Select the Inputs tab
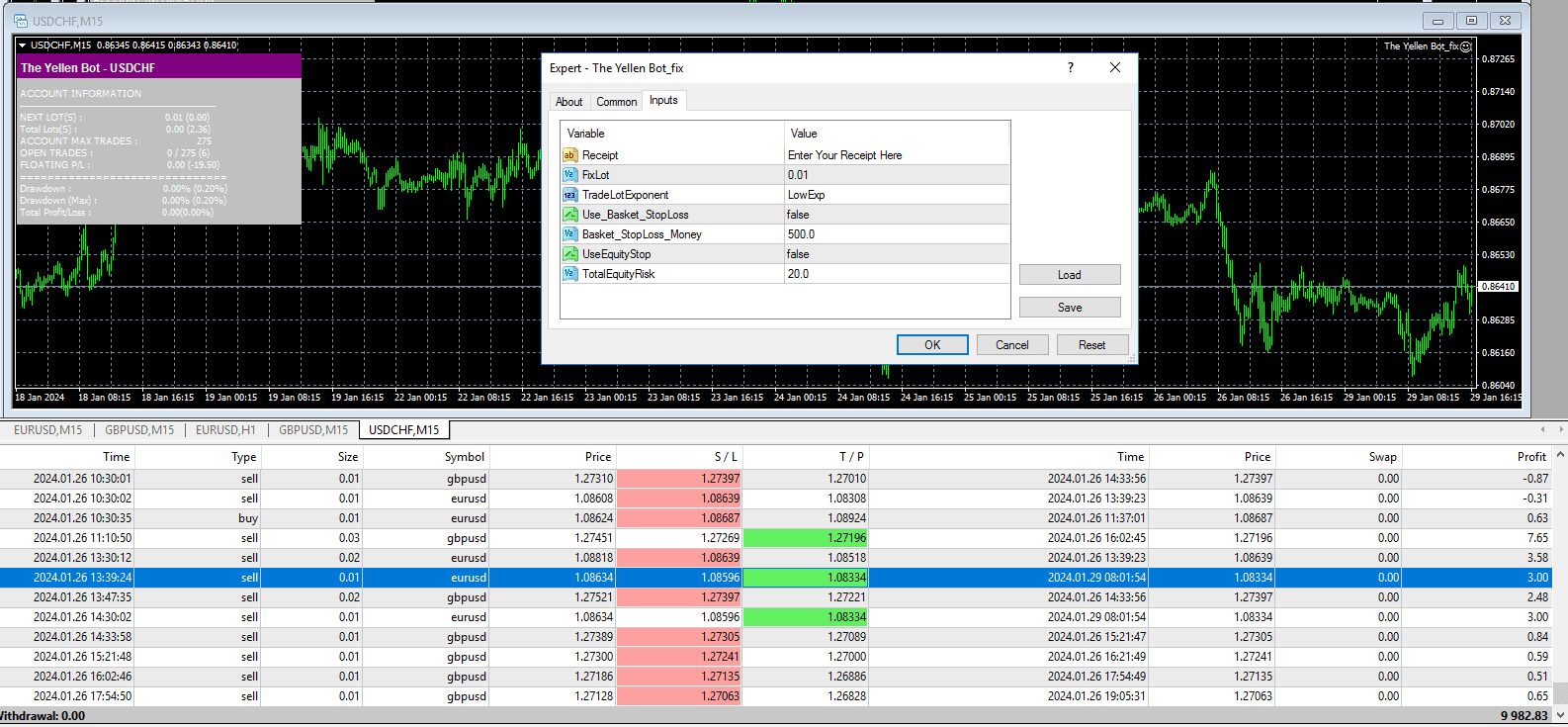Viewport: 1568px width, 727px height. pyautogui.click(x=663, y=100)
